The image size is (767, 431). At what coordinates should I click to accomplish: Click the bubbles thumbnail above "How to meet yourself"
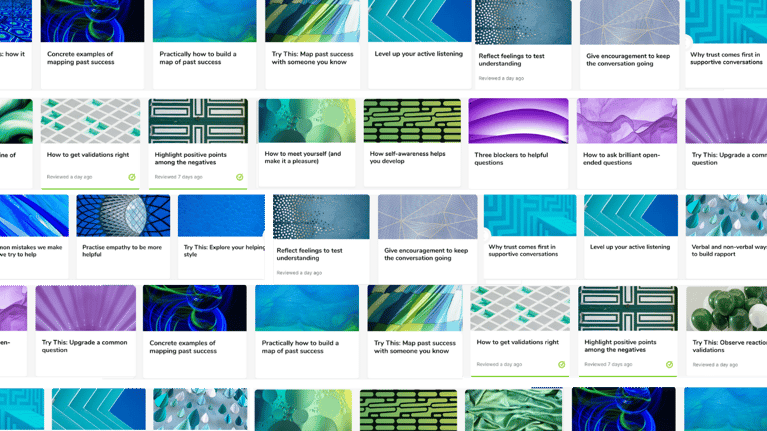(305, 120)
